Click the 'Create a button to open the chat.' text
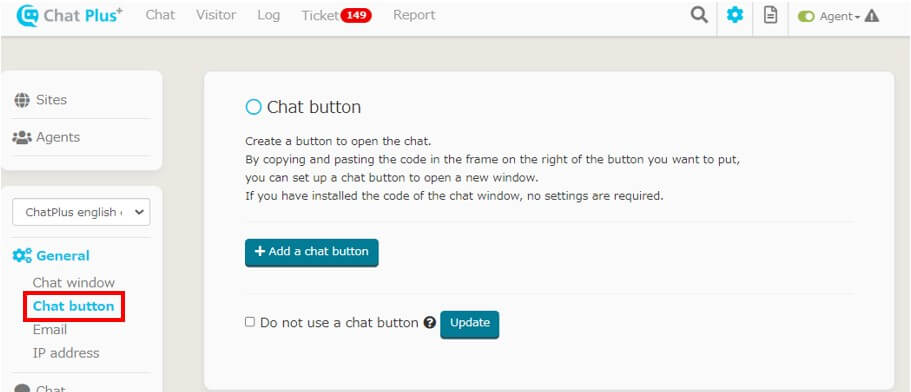Image resolution: width=911 pixels, height=392 pixels. tap(338, 141)
